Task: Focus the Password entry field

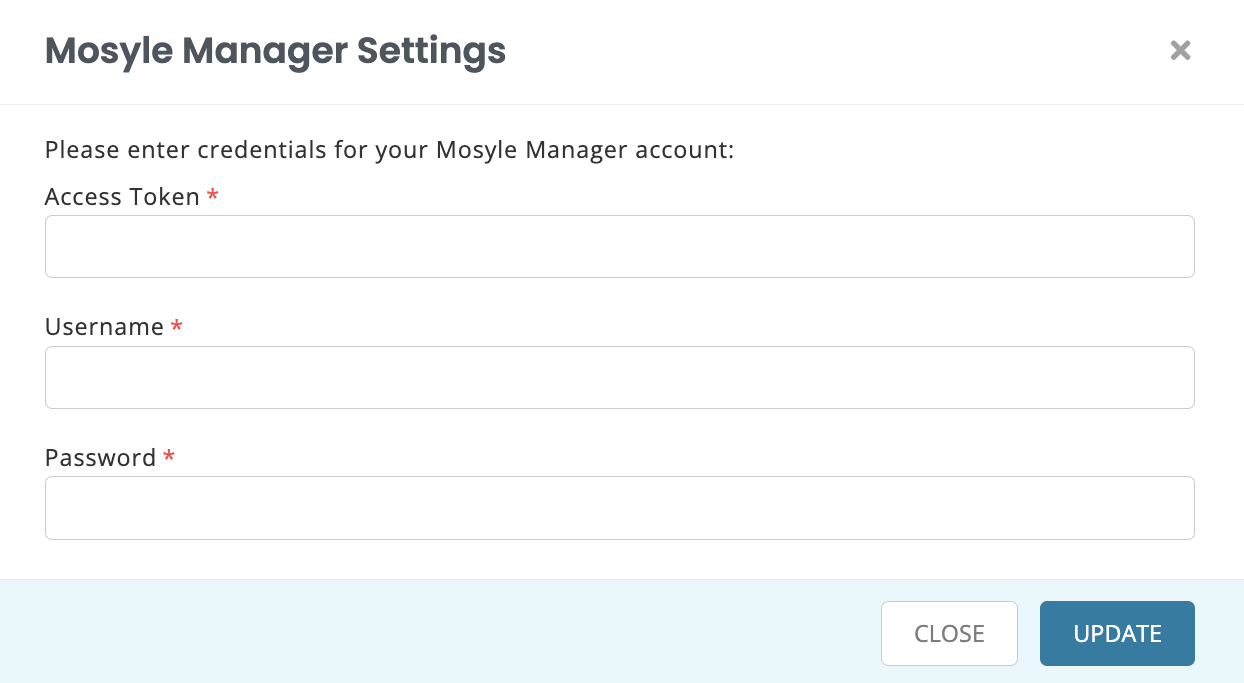Action: 619,508
